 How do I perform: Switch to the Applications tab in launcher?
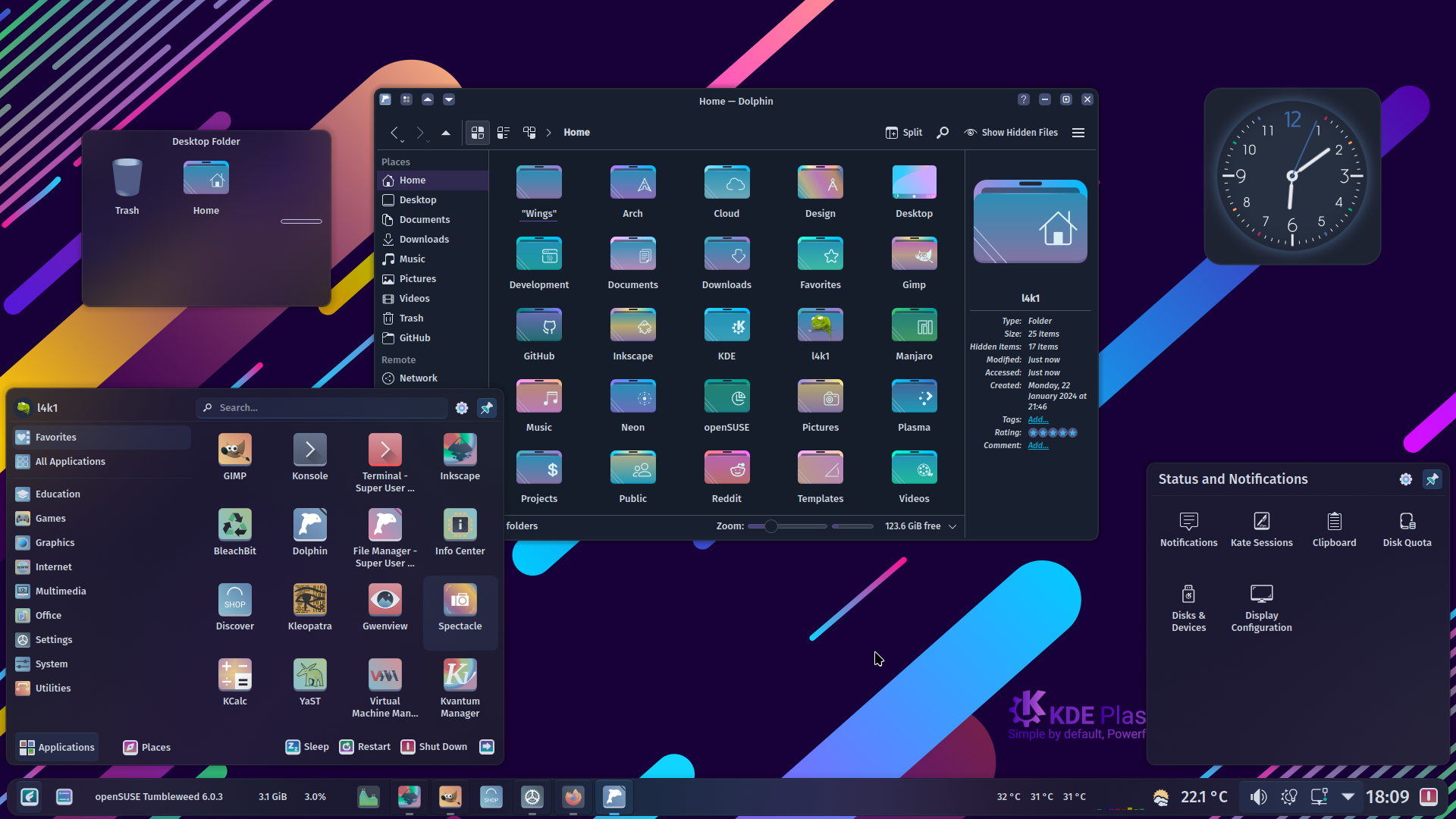[57, 747]
